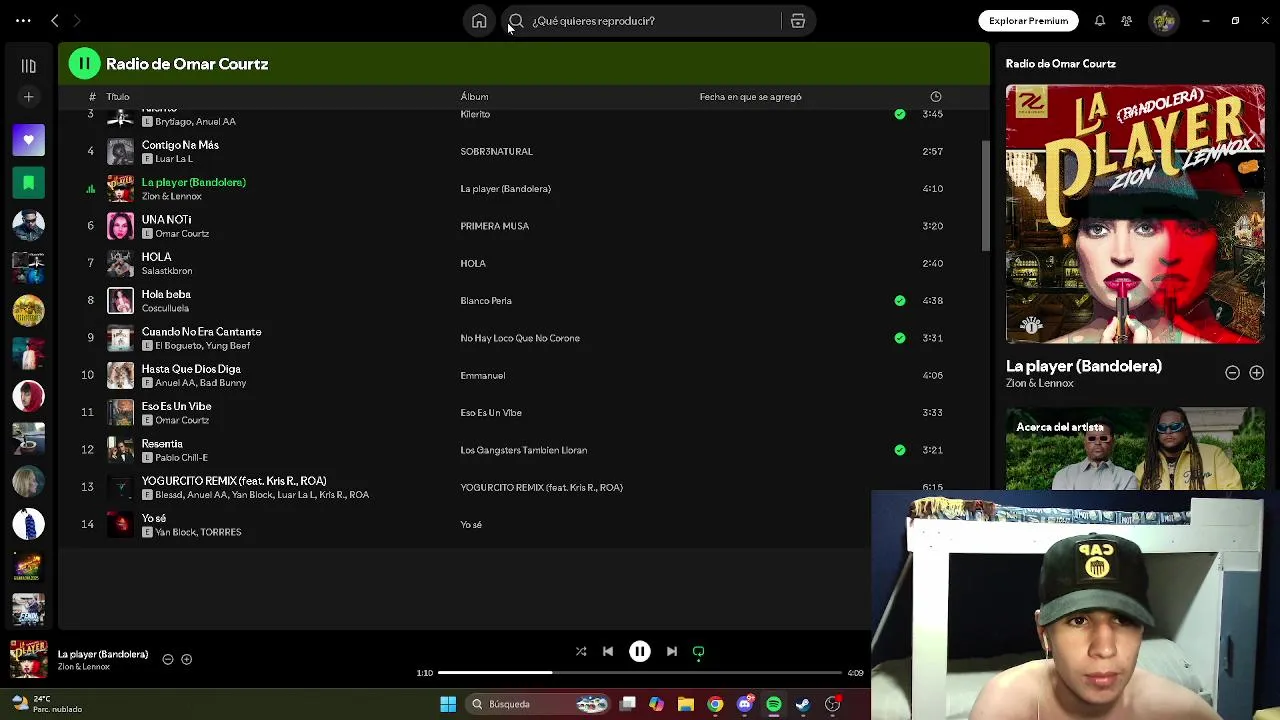Open album Los Gangsters Tambien Lloran
This screenshot has height=720, width=1280.
(523, 450)
